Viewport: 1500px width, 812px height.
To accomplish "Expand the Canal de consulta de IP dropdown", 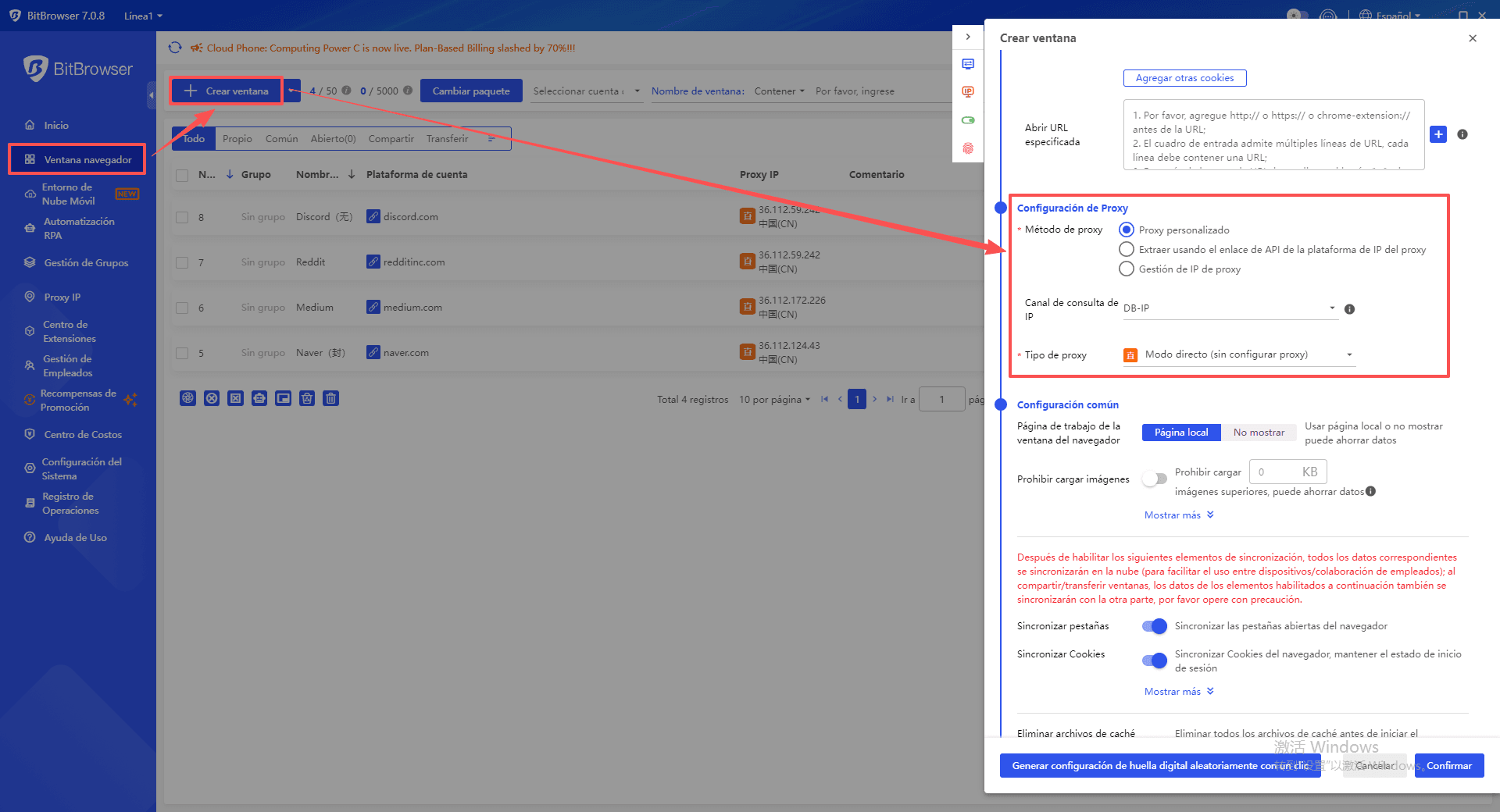I will pyautogui.click(x=1230, y=308).
